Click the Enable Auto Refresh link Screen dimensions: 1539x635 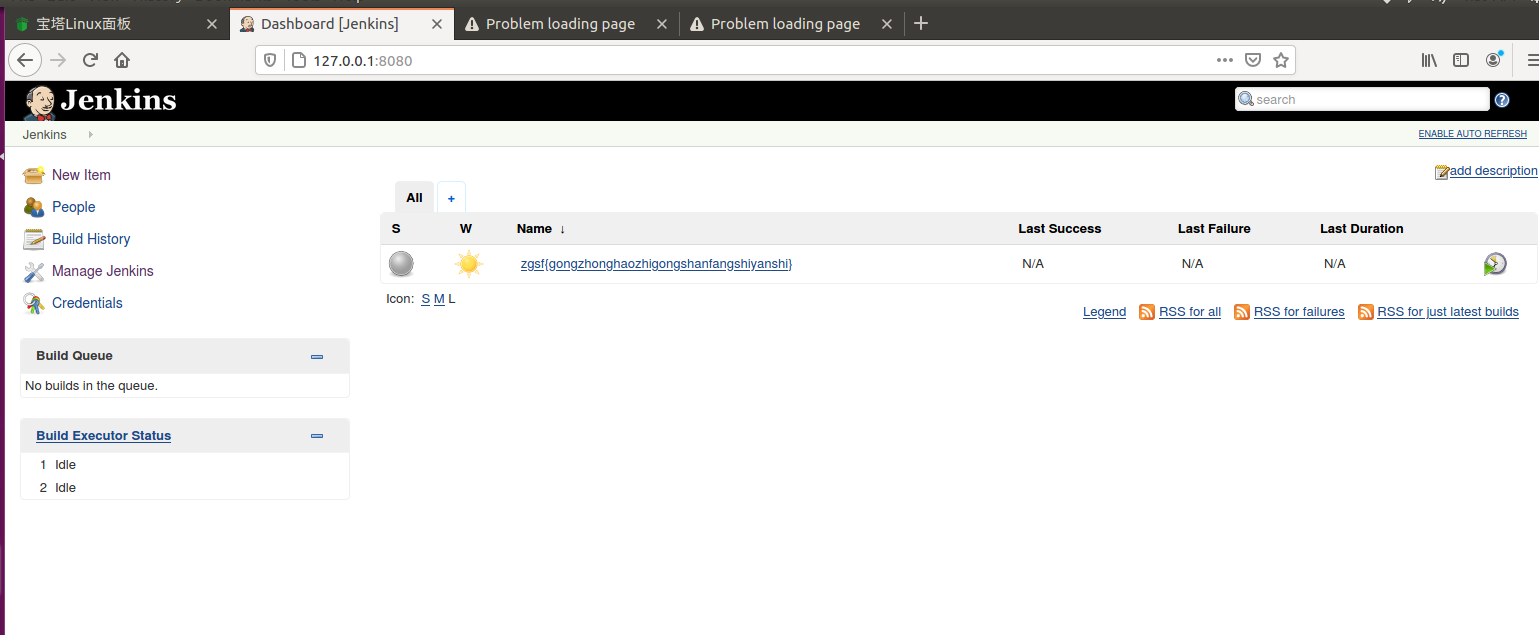coord(1472,134)
